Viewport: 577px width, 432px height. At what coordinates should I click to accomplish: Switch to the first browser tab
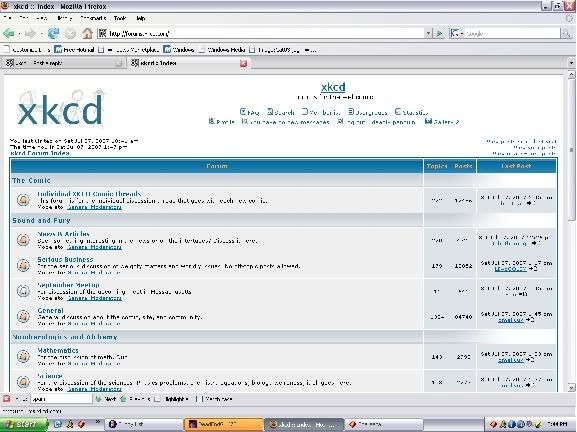pyautogui.click(x=63, y=63)
